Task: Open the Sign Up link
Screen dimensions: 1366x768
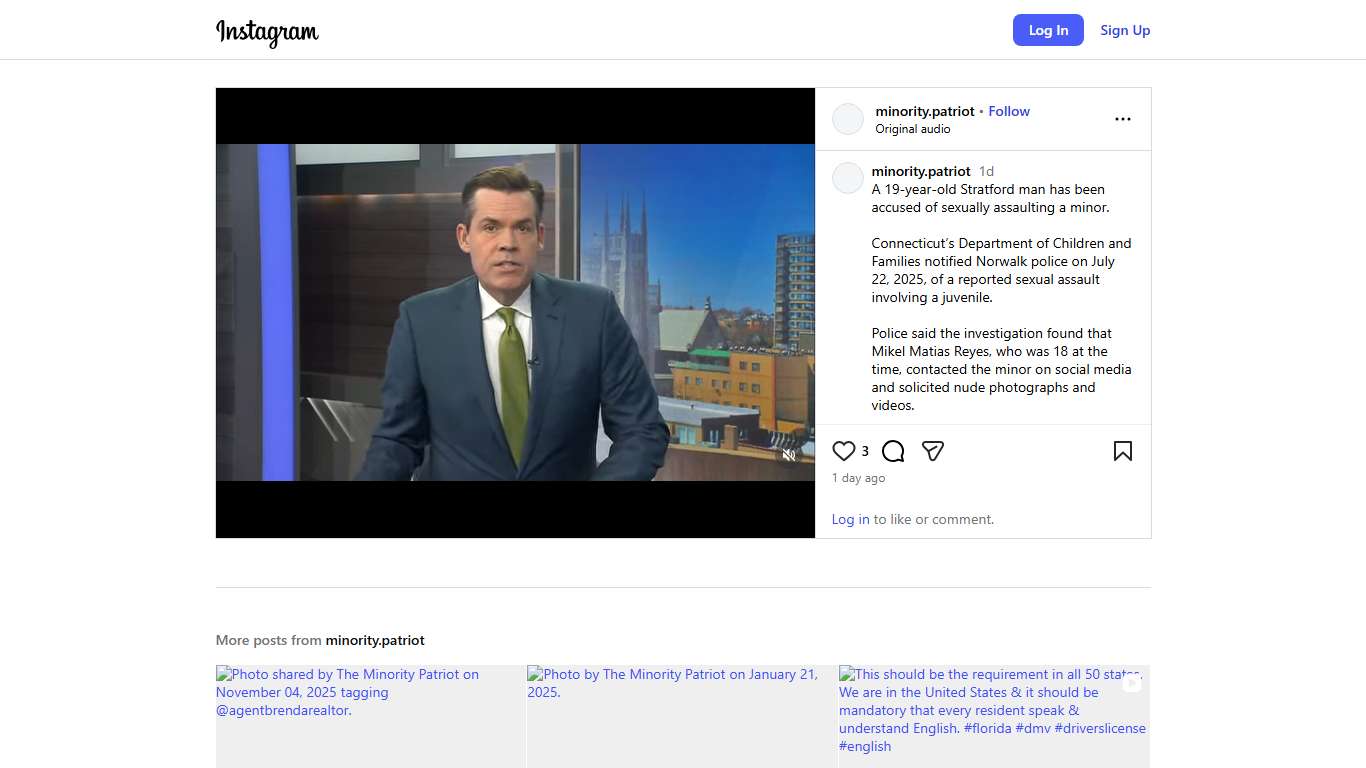Action: pyautogui.click(x=1125, y=30)
